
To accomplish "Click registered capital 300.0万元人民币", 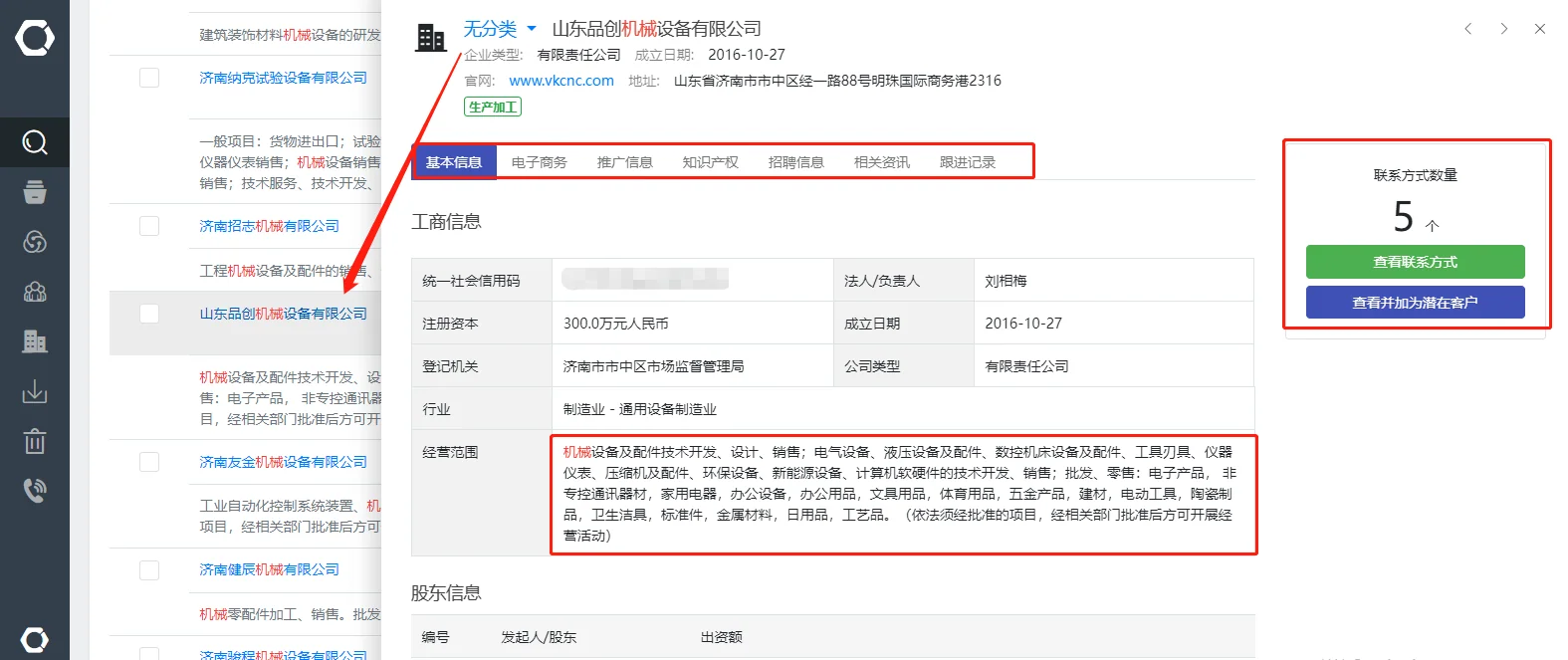I will click(x=616, y=324).
